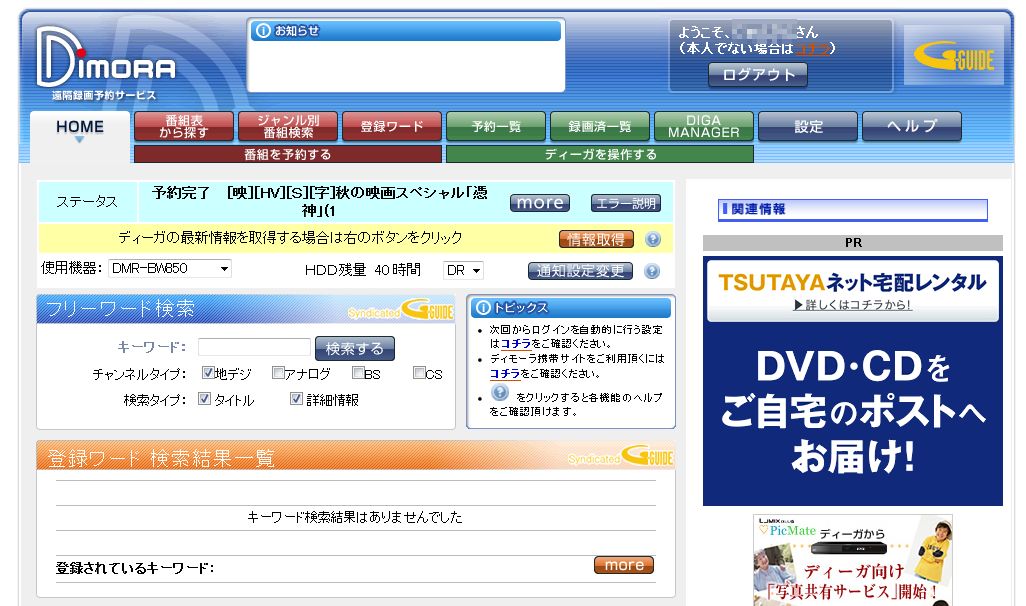This screenshot has width=1026, height=606.
Task: Click コチラ link beside 本人でない場合は
Action: pyautogui.click(x=812, y=48)
